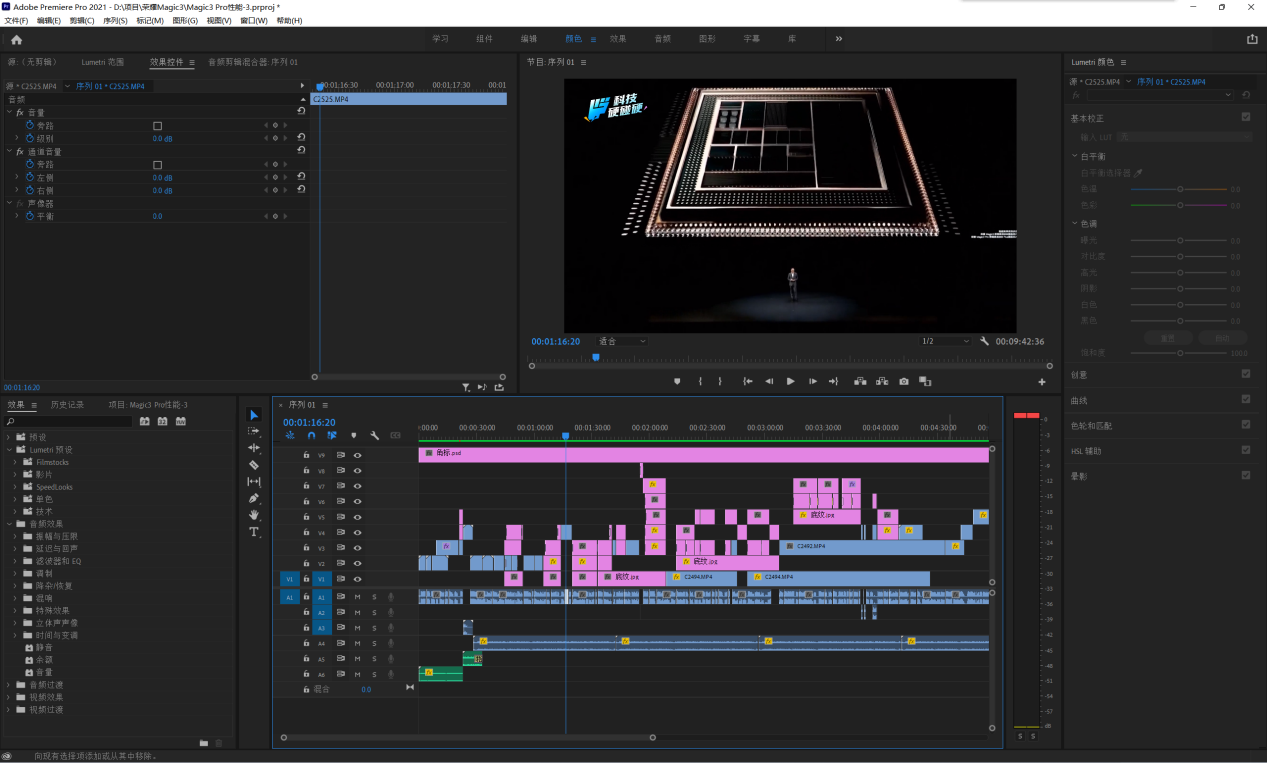Toggle 基本校正 checkbox in Lumetri
Screen dimensions: 1267x763
(1246, 117)
